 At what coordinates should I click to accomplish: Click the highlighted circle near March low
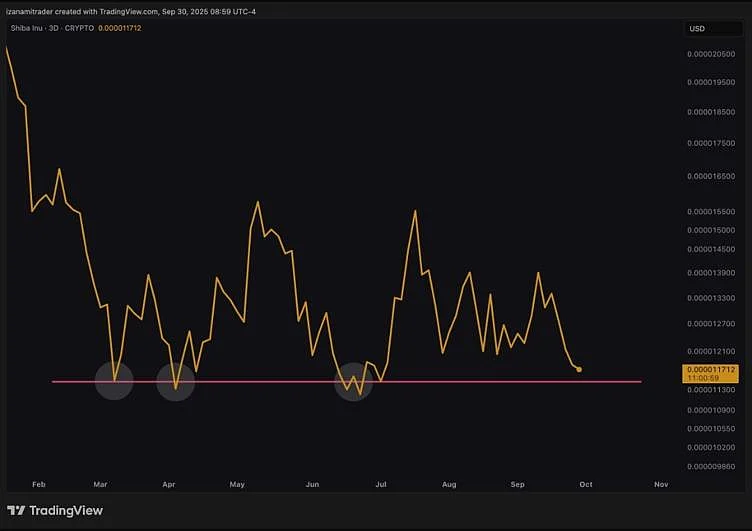(x=114, y=381)
